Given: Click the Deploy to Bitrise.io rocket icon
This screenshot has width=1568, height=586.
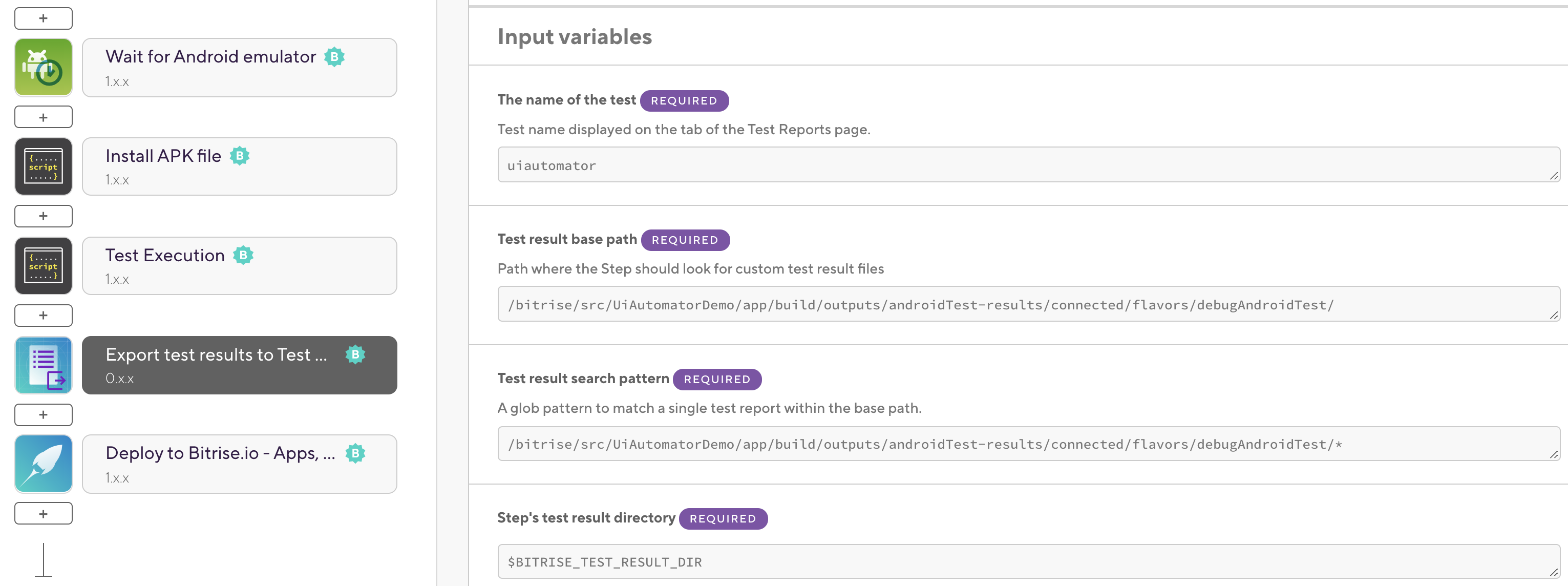Looking at the screenshot, I should [43, 464].
